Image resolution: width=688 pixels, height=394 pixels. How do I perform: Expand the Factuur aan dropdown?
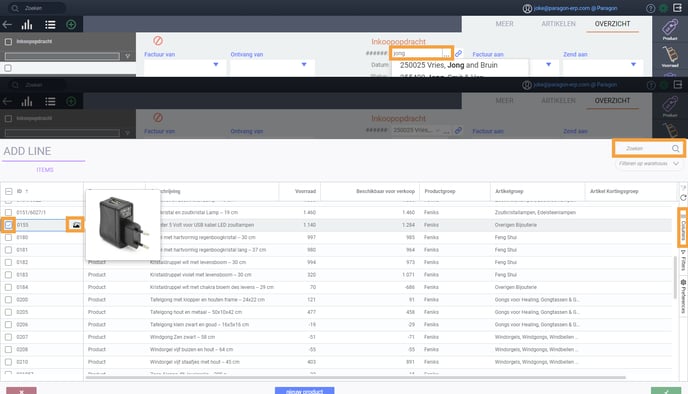pyautogui.click(x=548, y=64)
